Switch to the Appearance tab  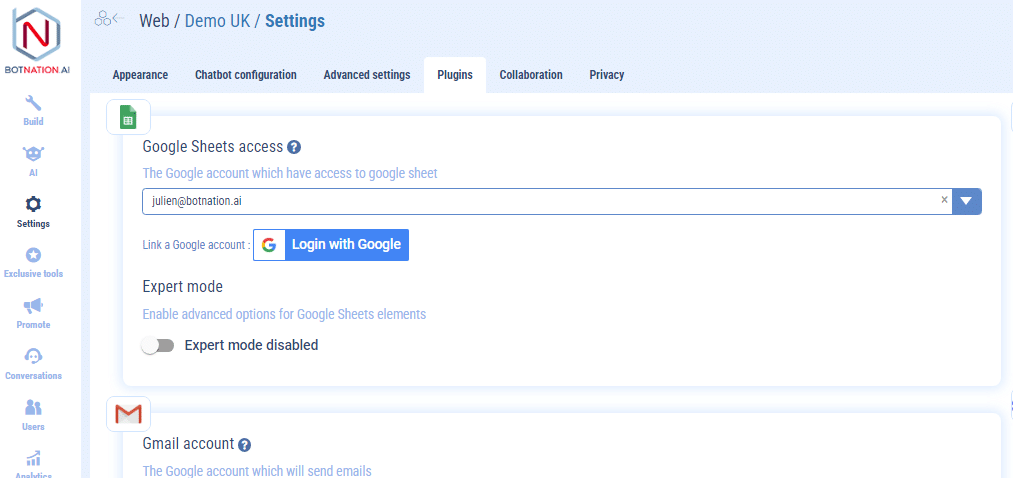point(140,75)
